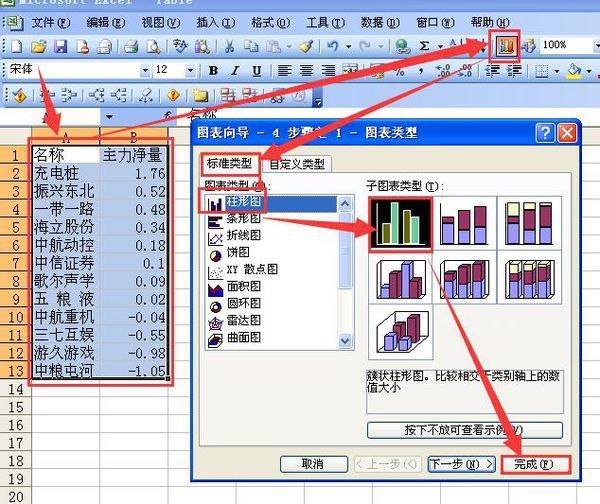Click the AutoSum sigma icon

(x=424, y=46)
